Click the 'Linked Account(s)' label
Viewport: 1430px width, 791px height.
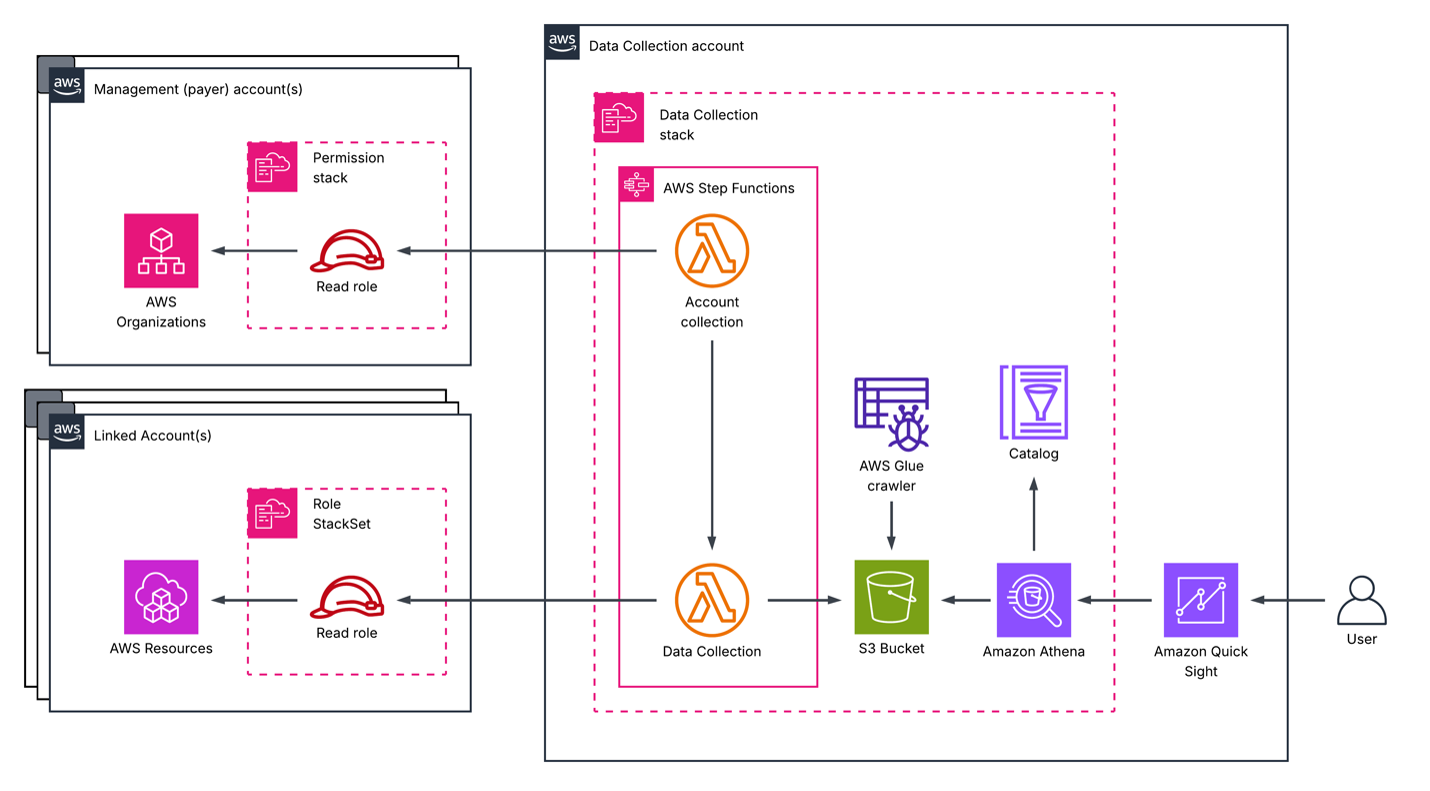click(x=153, y=436)
